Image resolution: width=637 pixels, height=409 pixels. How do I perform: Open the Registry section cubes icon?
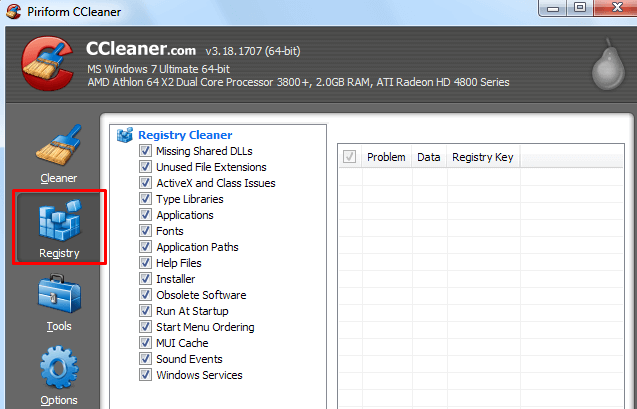coord(60,220)
